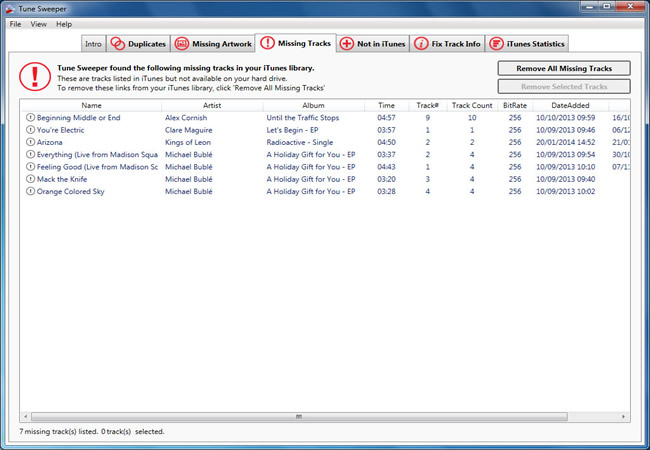The height and width of the screenshot is (450, 650).
Task: Click the warning icon beside Mack the Knife
Action: (30, 179)
